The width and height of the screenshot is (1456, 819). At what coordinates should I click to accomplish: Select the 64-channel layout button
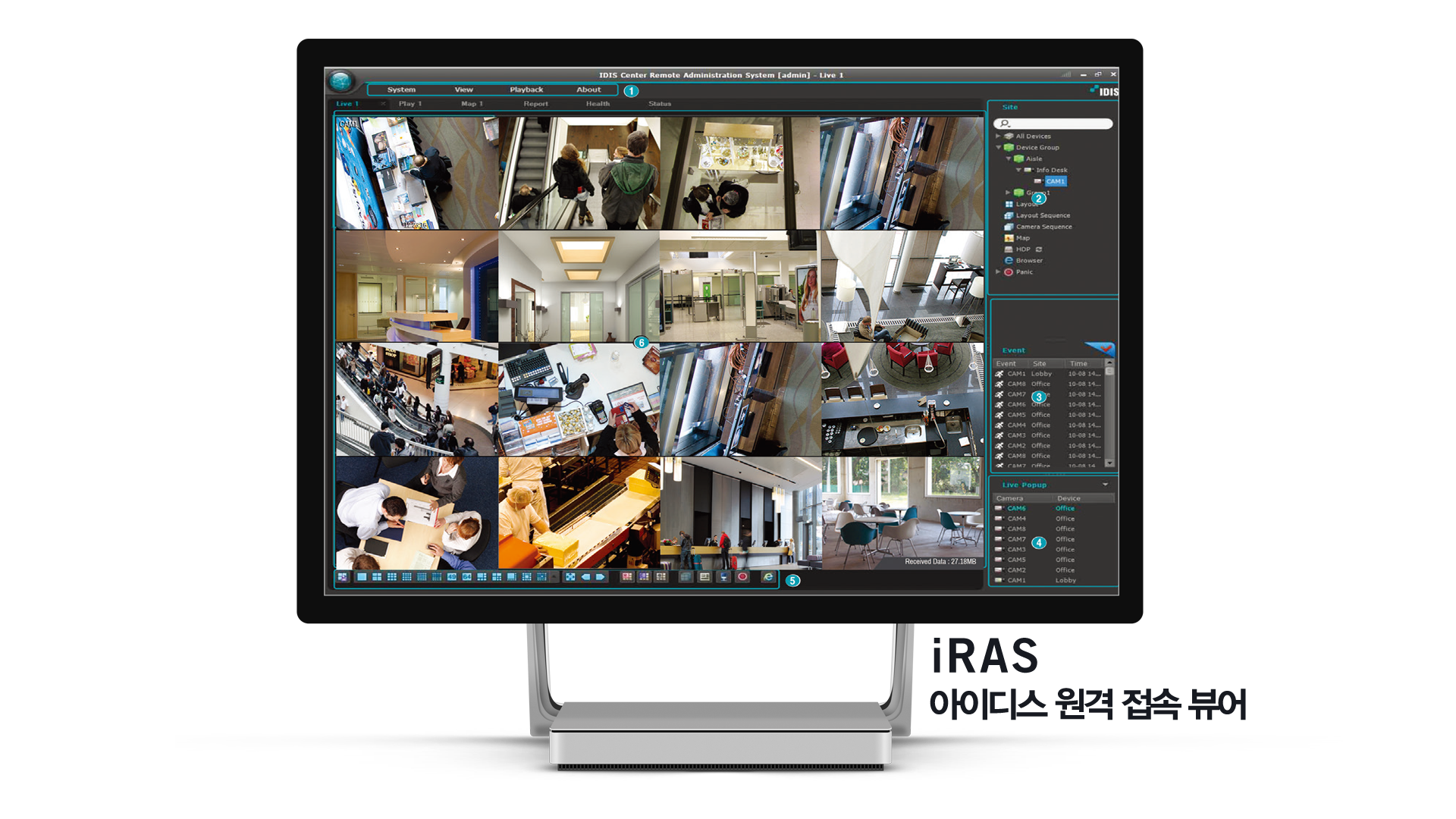click(466, 577)
